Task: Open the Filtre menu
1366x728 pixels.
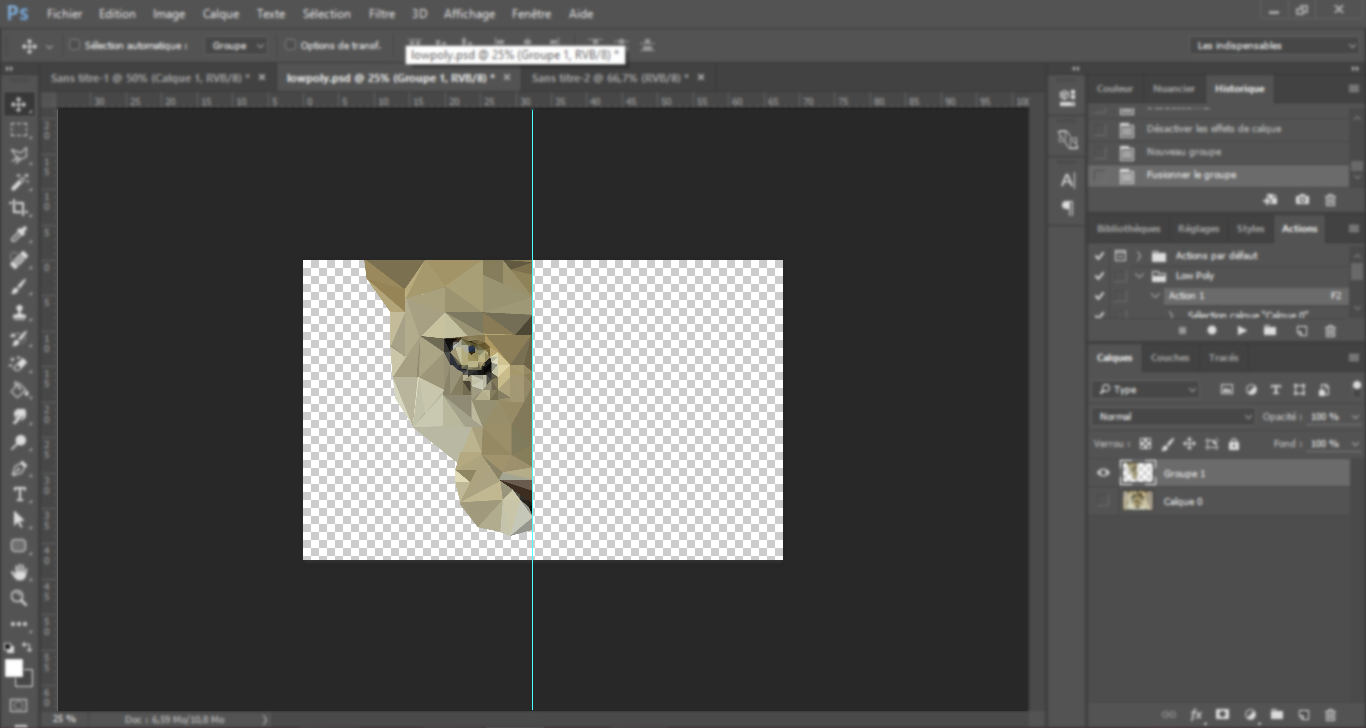Action: [x=381, y=14]
